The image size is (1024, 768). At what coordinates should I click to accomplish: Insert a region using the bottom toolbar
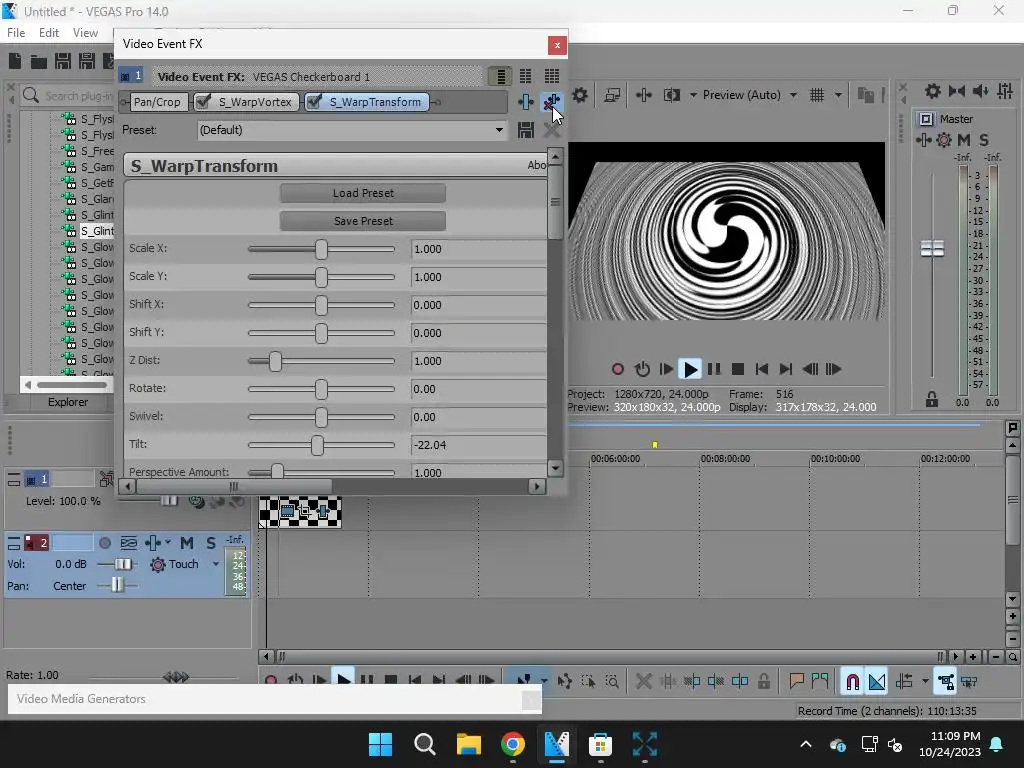[x=820, y=682]
